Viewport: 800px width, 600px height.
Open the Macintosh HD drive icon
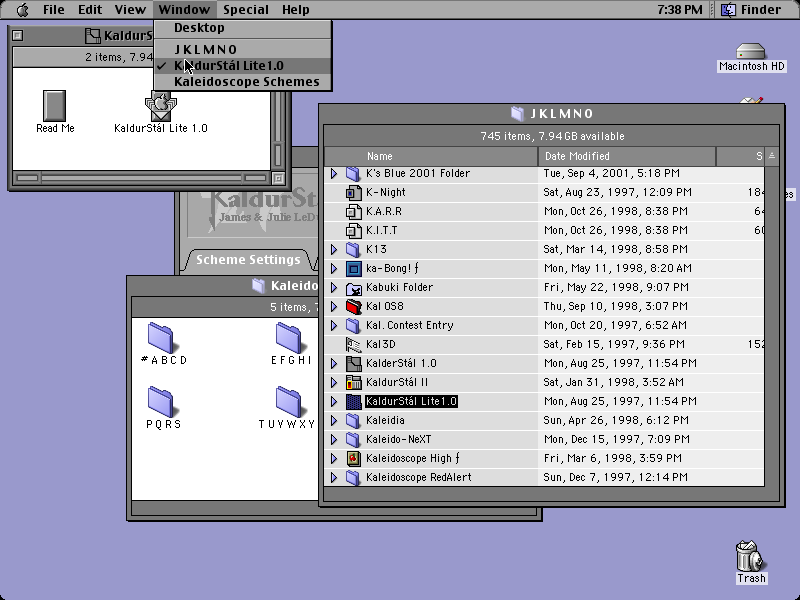coord(751,52)
